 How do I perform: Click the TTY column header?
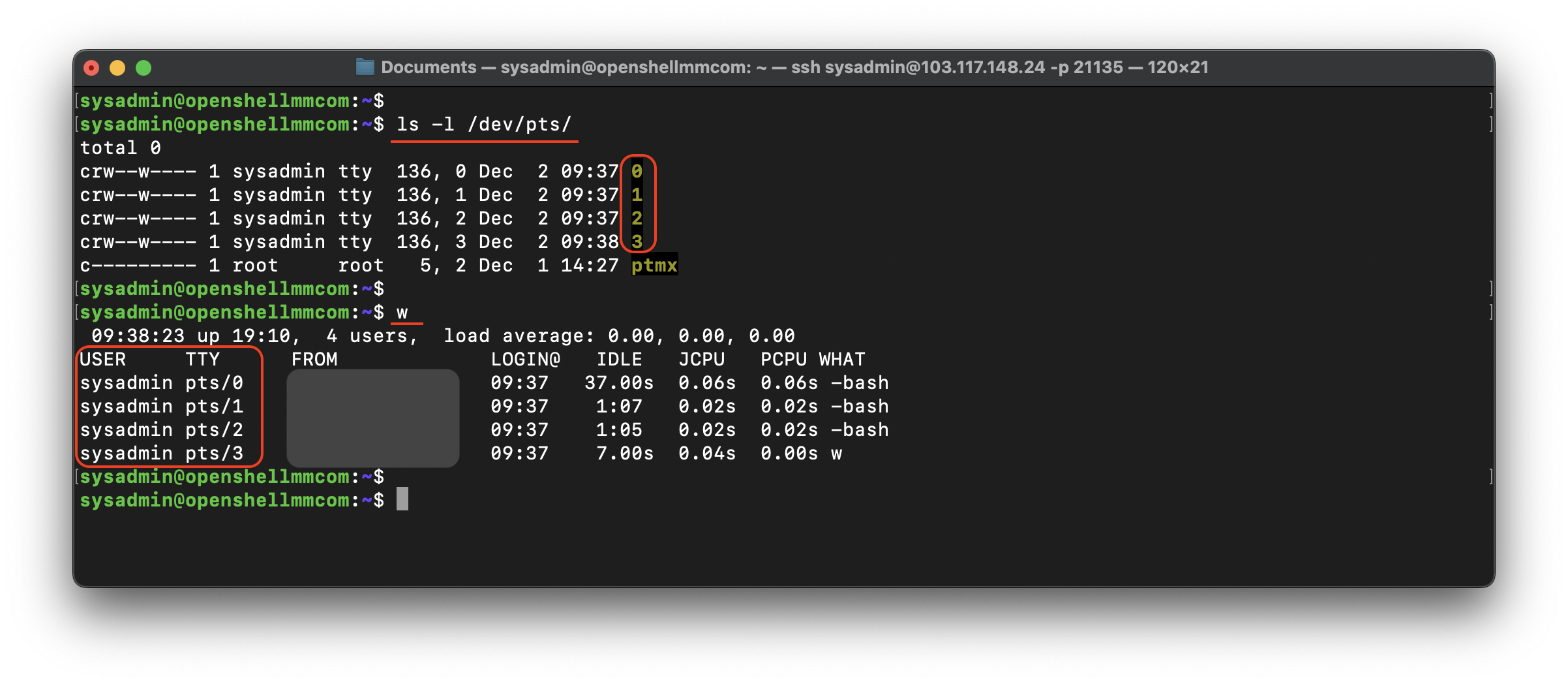[202, 359]
